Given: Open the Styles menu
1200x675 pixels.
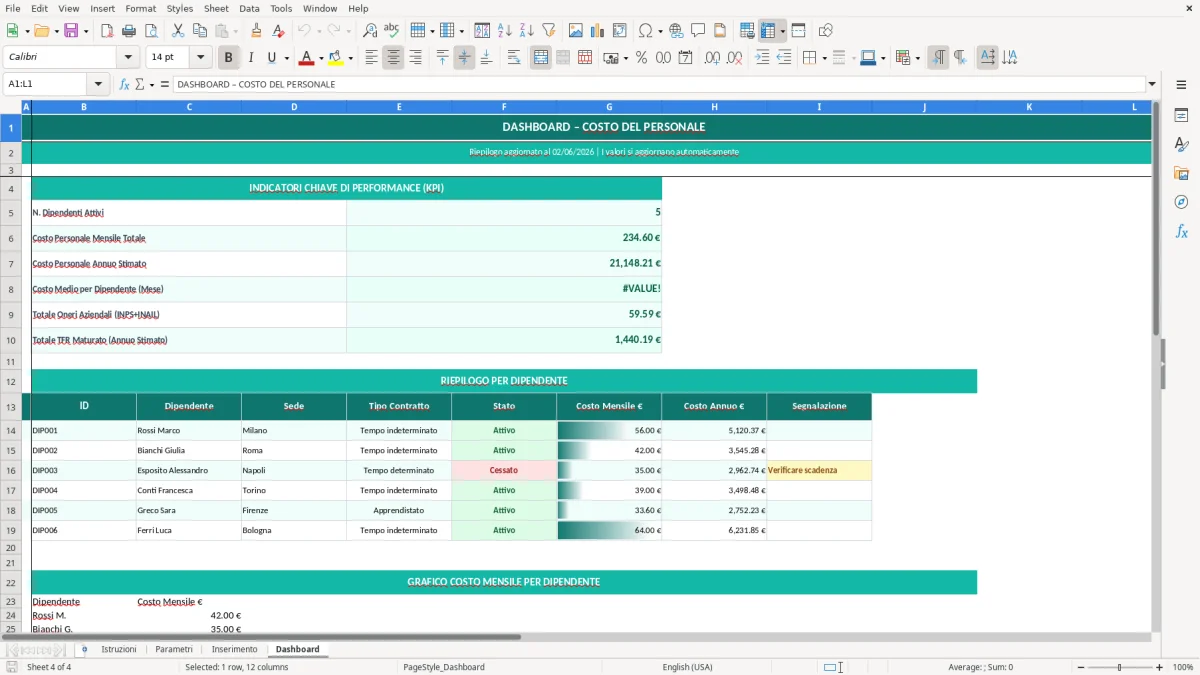Looking at the screenshot, I should click(180, 8).
